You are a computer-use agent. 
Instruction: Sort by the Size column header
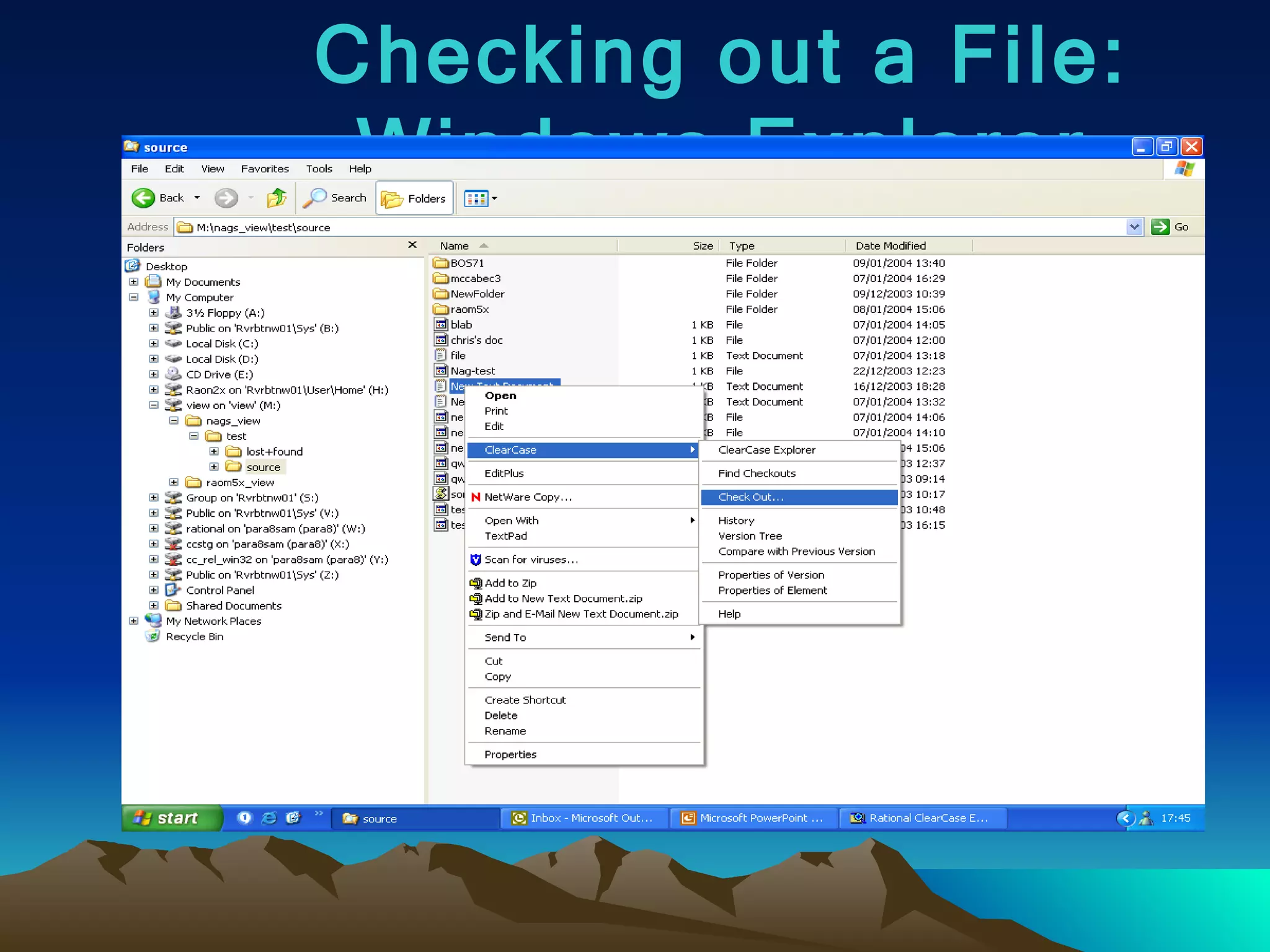668,245
